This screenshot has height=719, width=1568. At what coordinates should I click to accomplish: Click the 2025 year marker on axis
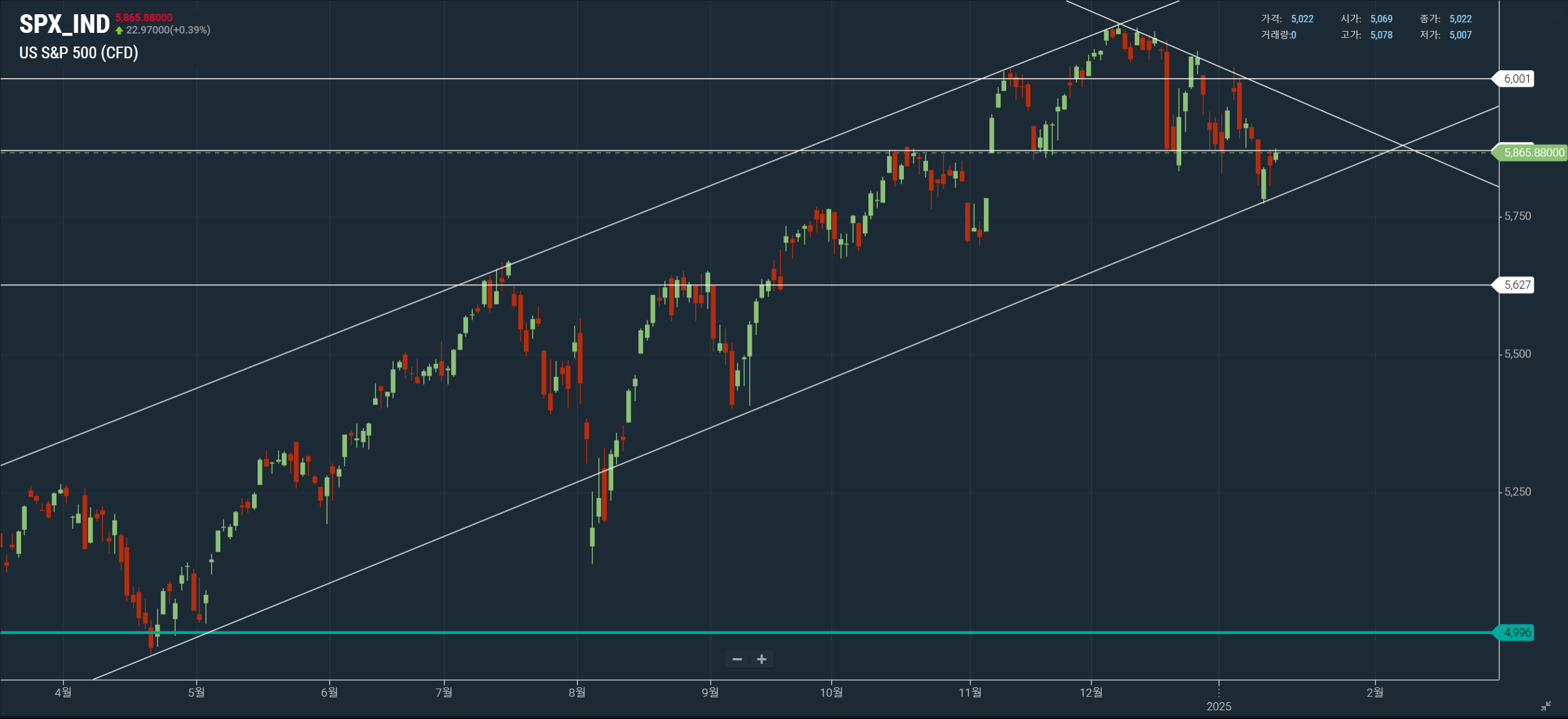tap(1219, 706)
